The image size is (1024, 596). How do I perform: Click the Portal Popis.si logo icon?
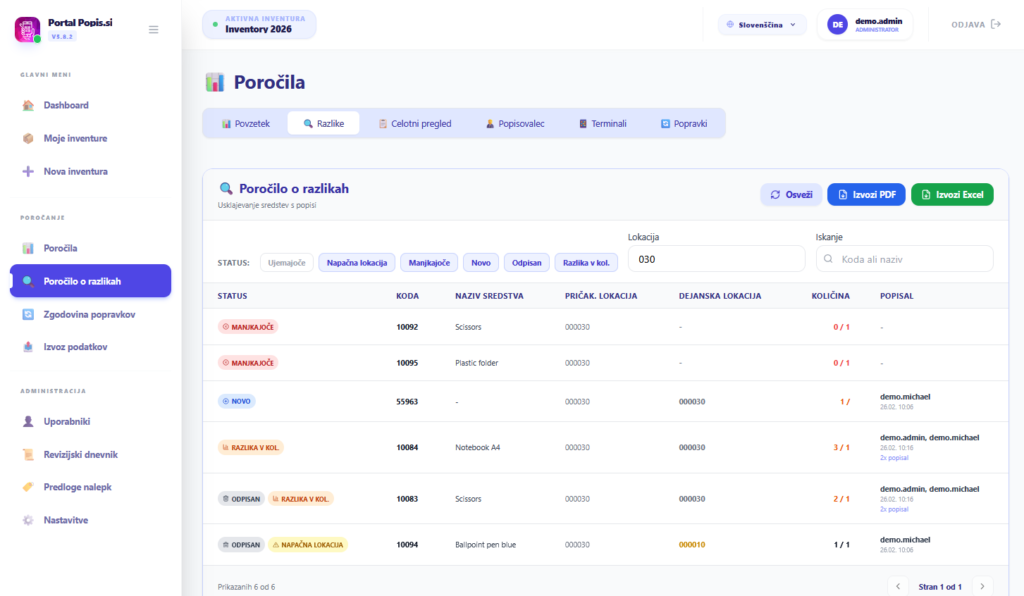27,29
